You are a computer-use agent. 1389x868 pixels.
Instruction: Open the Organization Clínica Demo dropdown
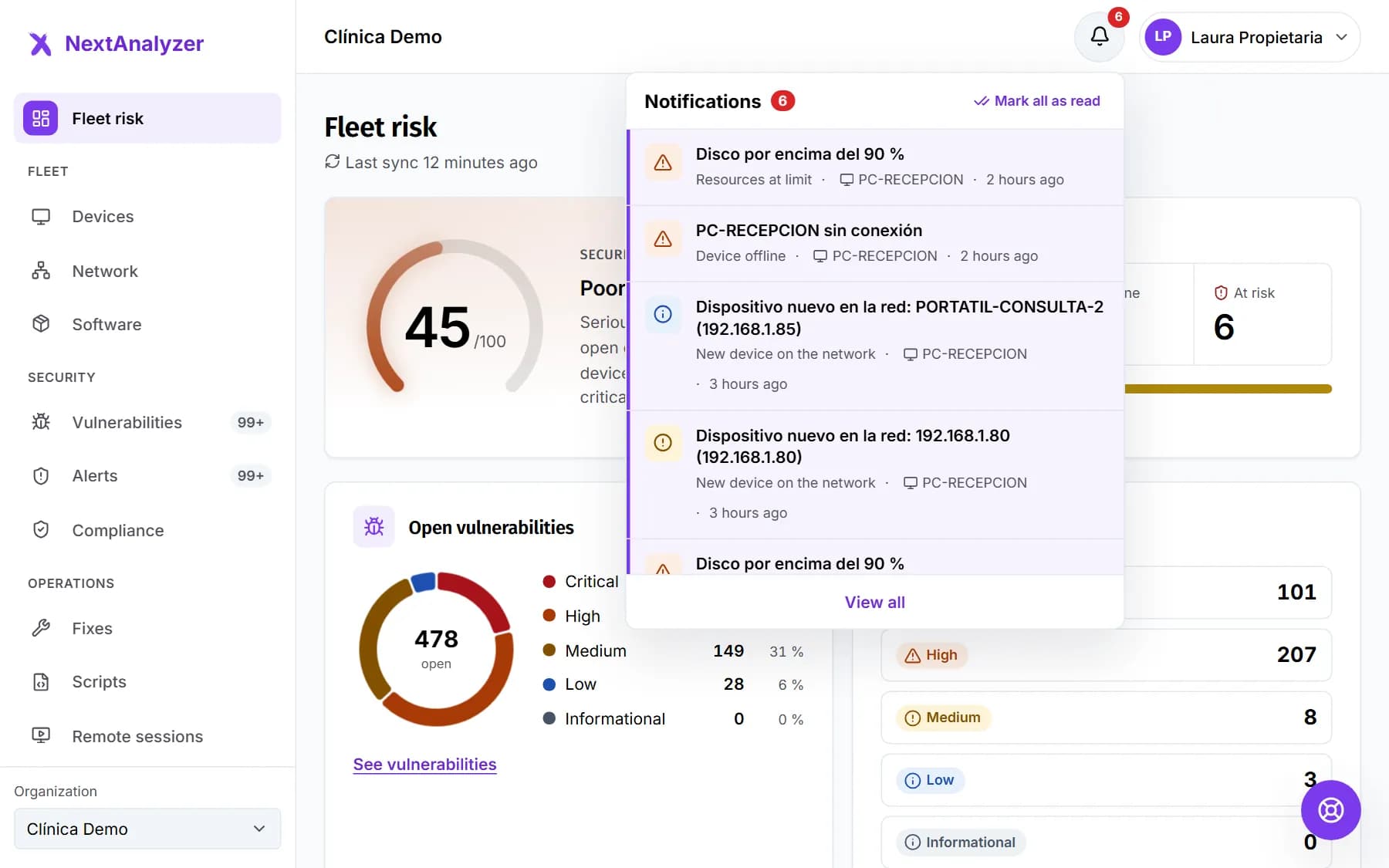(147, 829)
